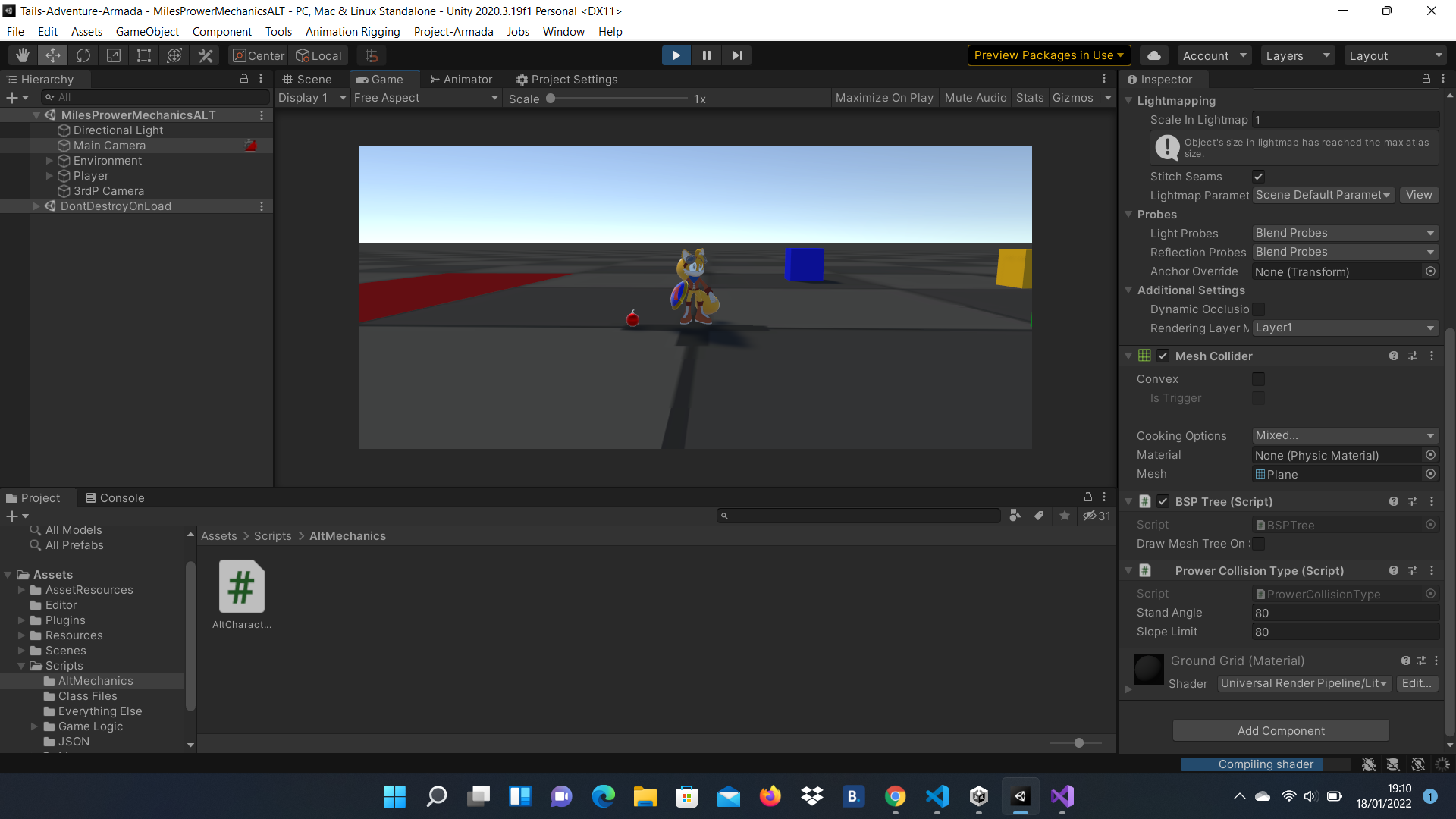
Task: Search by type in Project panel
Action: click(1015, 516)
